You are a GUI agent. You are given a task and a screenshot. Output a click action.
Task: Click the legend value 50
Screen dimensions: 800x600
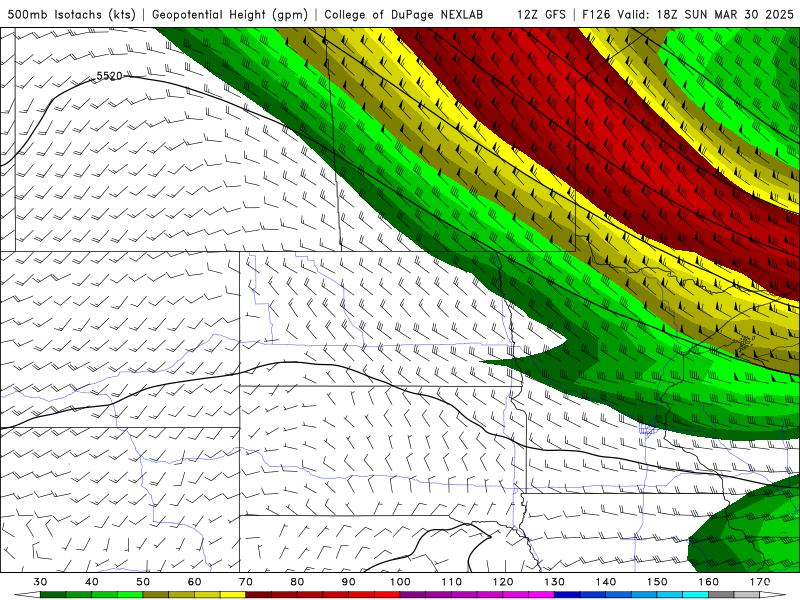[143, 582]
